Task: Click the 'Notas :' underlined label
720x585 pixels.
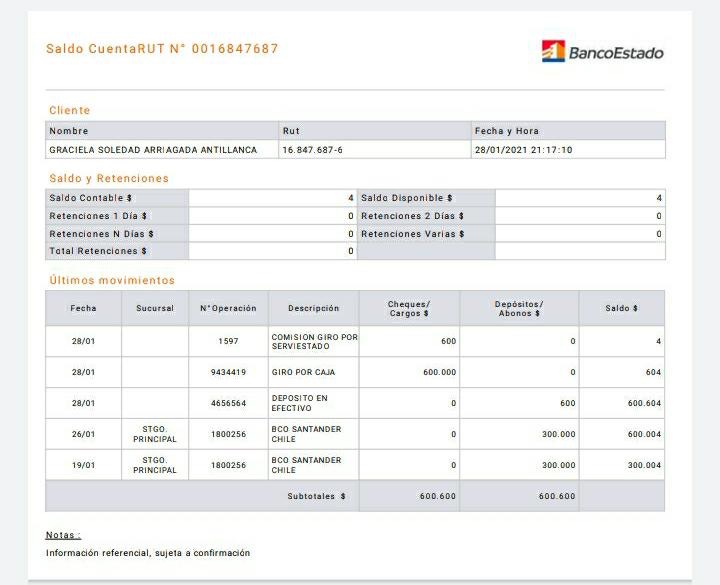Action: [63, 535]
